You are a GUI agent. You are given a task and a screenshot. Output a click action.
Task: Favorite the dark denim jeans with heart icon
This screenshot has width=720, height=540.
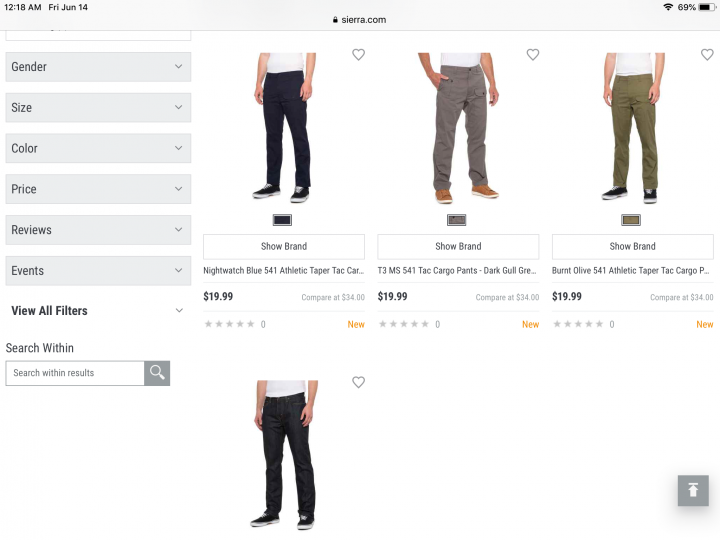(358, 382)
